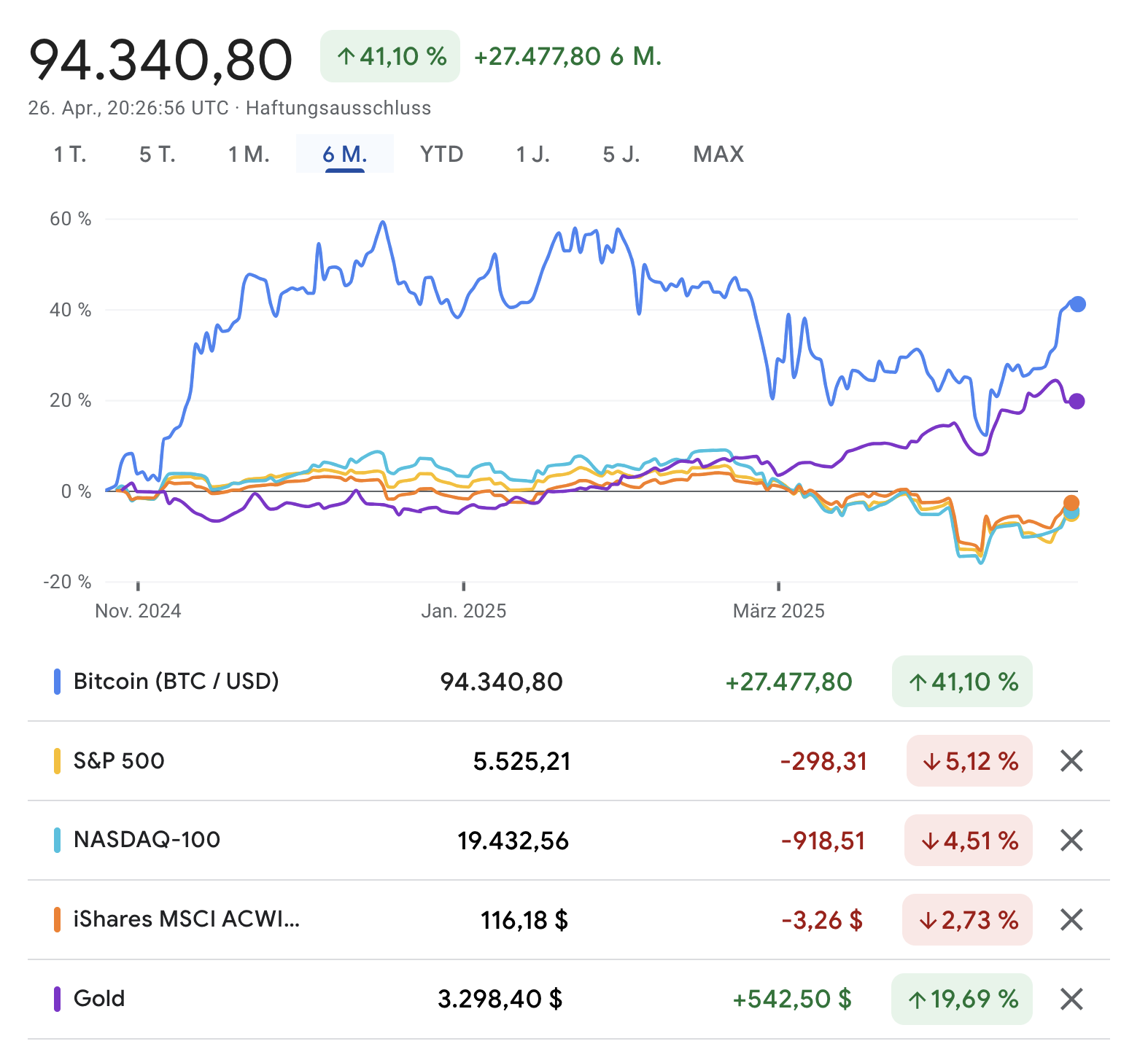Screen dimensions: 1148x1060
Task: Show the MAX time range
Action: coord(718,155)
